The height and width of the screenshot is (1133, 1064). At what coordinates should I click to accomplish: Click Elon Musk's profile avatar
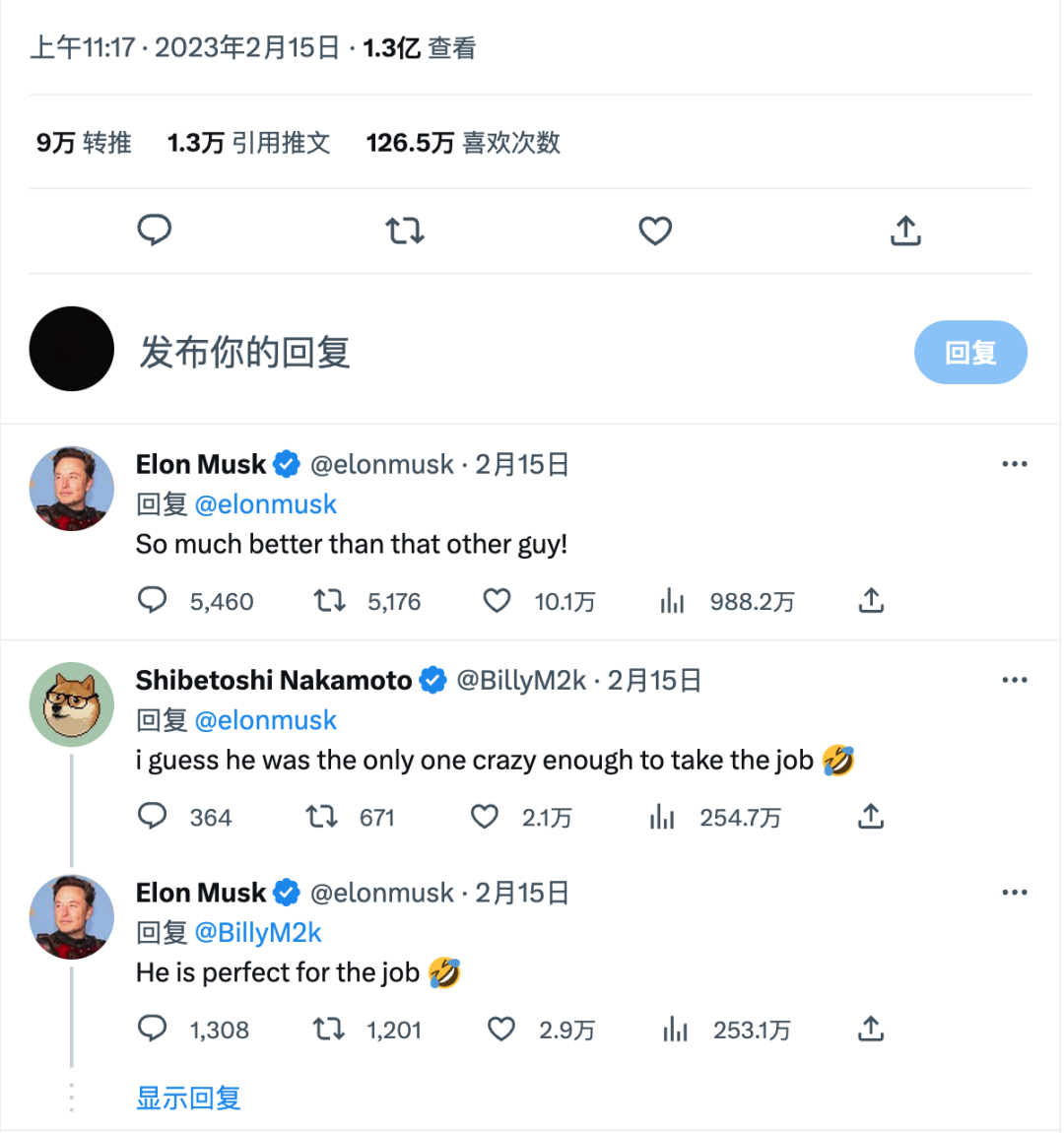[x=71, y=488]
